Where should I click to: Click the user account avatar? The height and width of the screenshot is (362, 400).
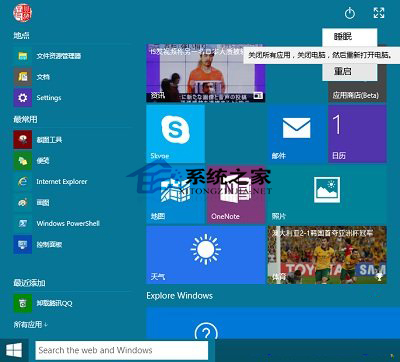(22, 13)
